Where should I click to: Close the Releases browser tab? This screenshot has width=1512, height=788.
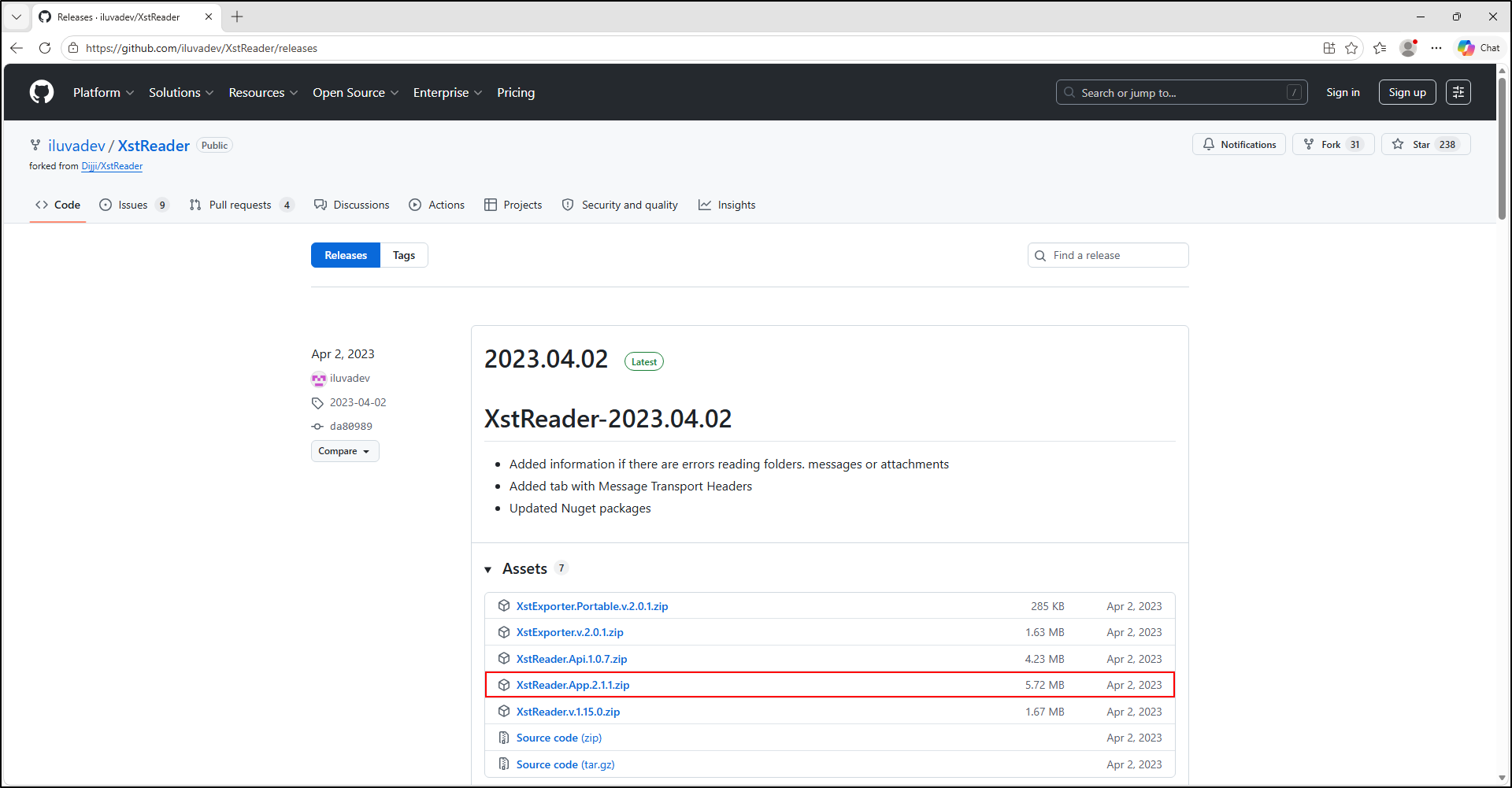click(209, 17)
